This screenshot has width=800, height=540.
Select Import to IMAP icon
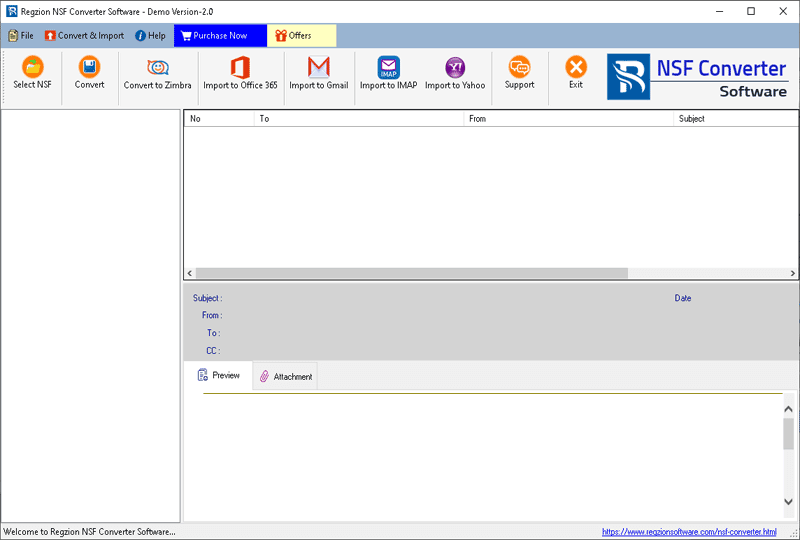tap(388, 68)
